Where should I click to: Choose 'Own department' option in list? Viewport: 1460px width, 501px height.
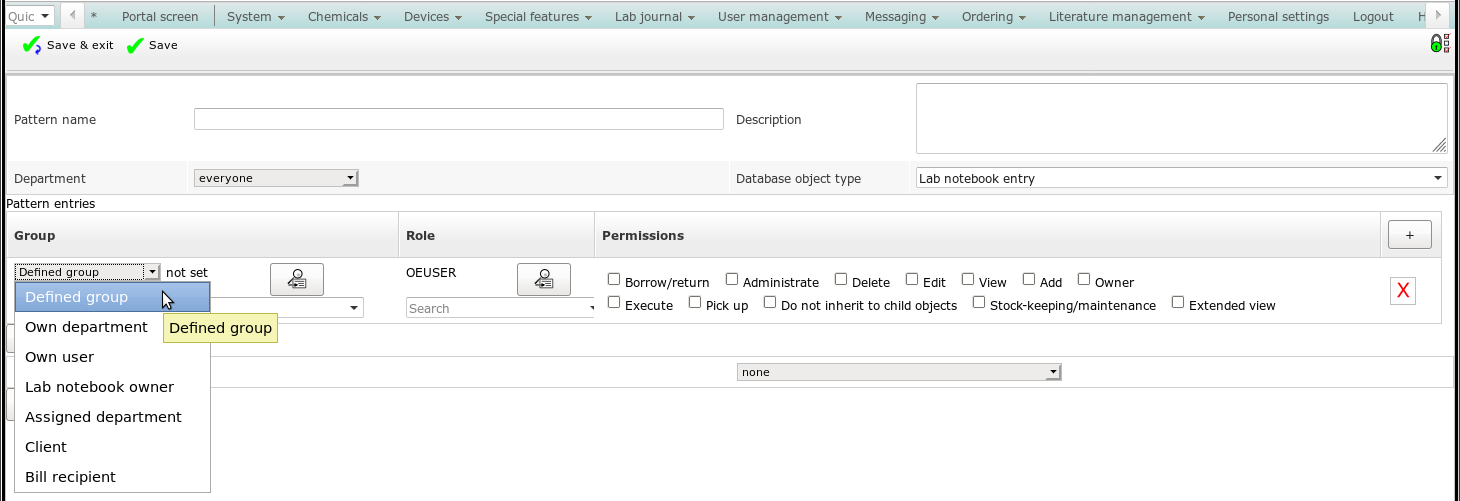tap(86, 327)
